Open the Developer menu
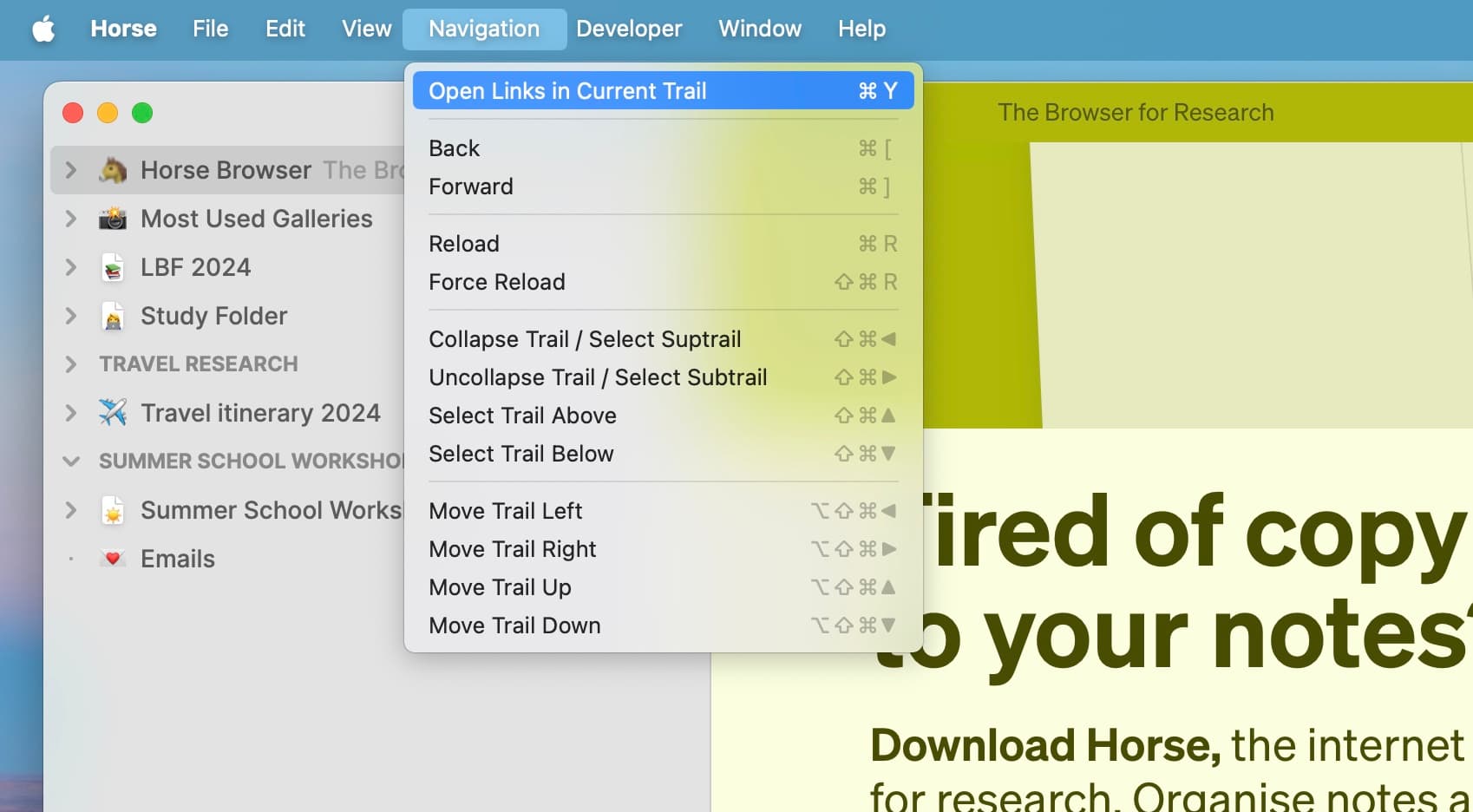The image size is (1473, 812). 630,29
